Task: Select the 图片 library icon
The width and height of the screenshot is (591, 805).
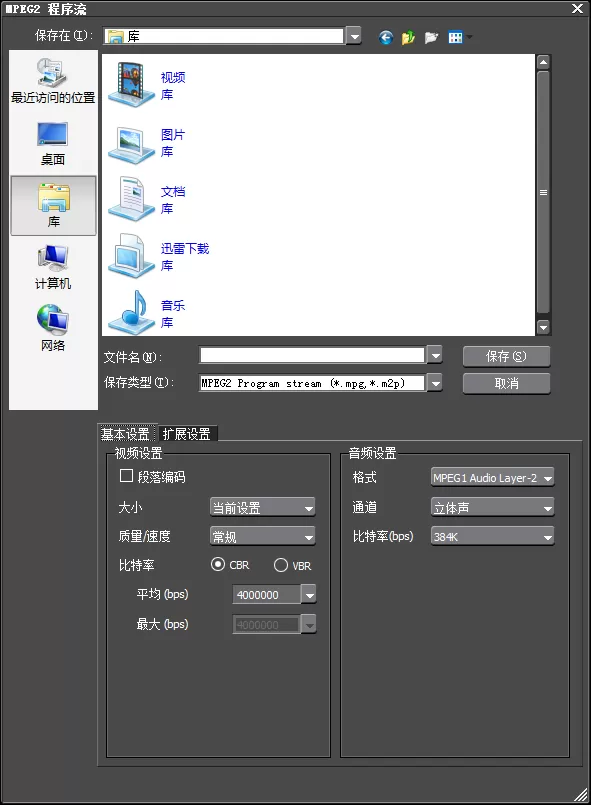Action: 131,145
